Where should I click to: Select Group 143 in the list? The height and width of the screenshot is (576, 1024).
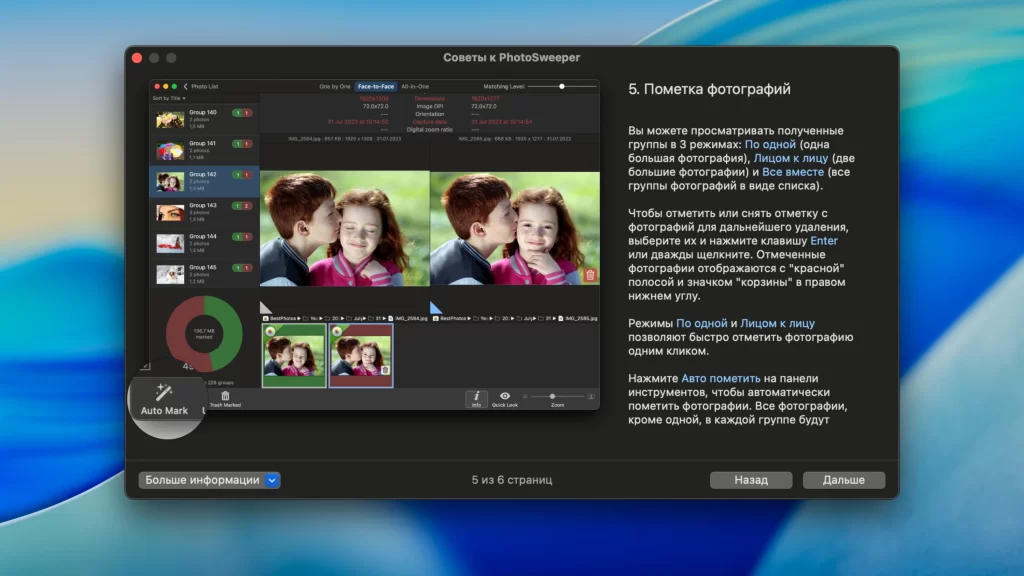tap(204, 211)
